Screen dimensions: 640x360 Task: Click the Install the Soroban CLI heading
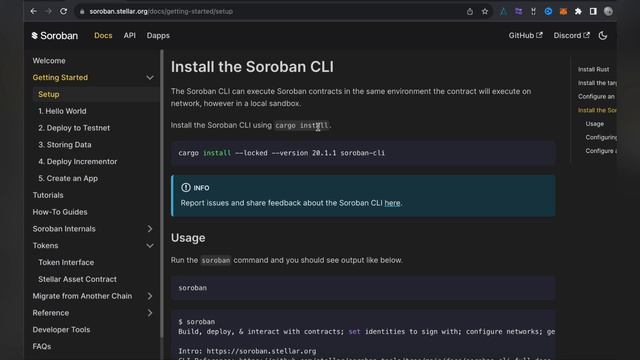click(x=252, y=67)
